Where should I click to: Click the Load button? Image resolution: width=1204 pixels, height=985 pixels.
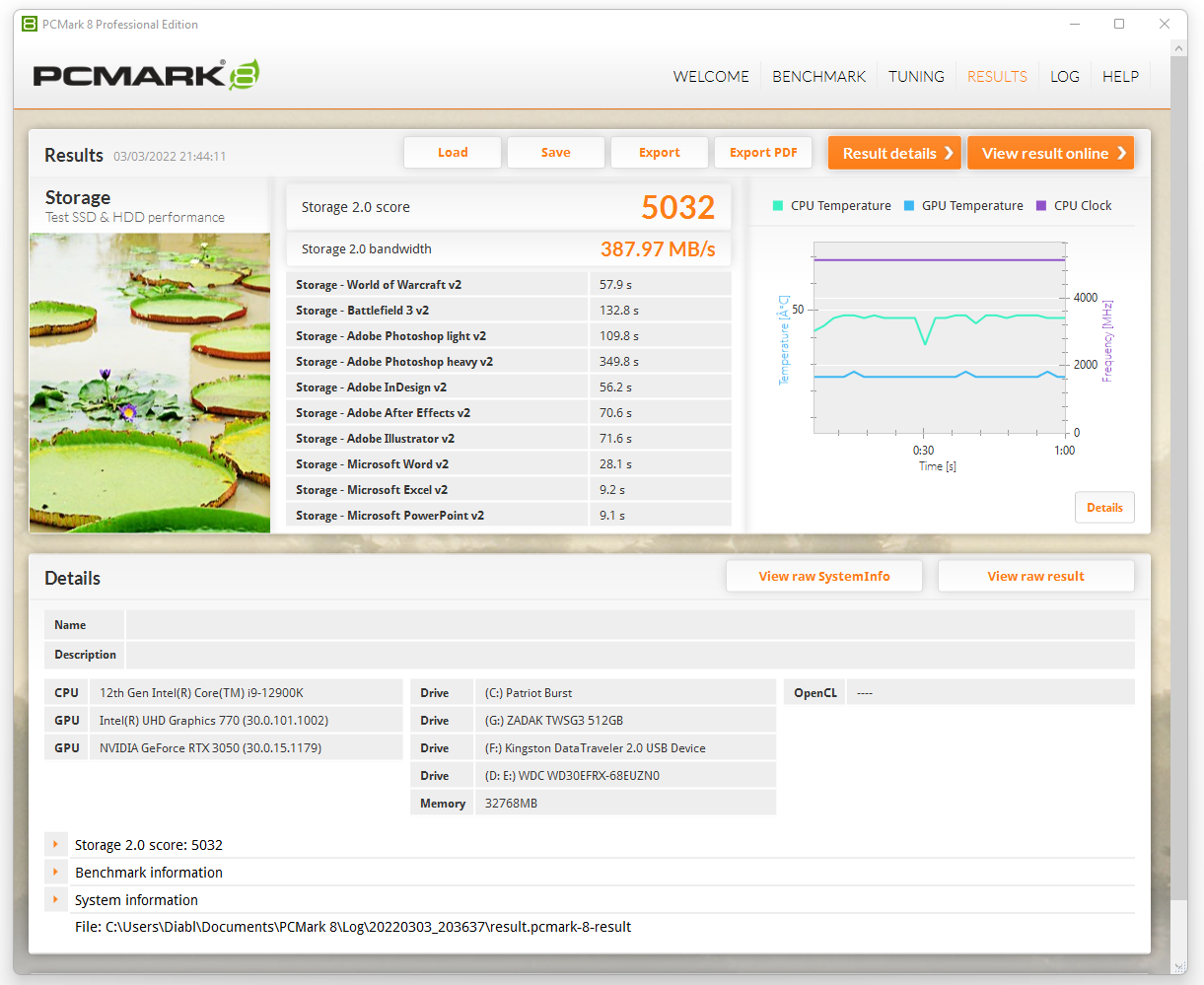pos(453,153)
